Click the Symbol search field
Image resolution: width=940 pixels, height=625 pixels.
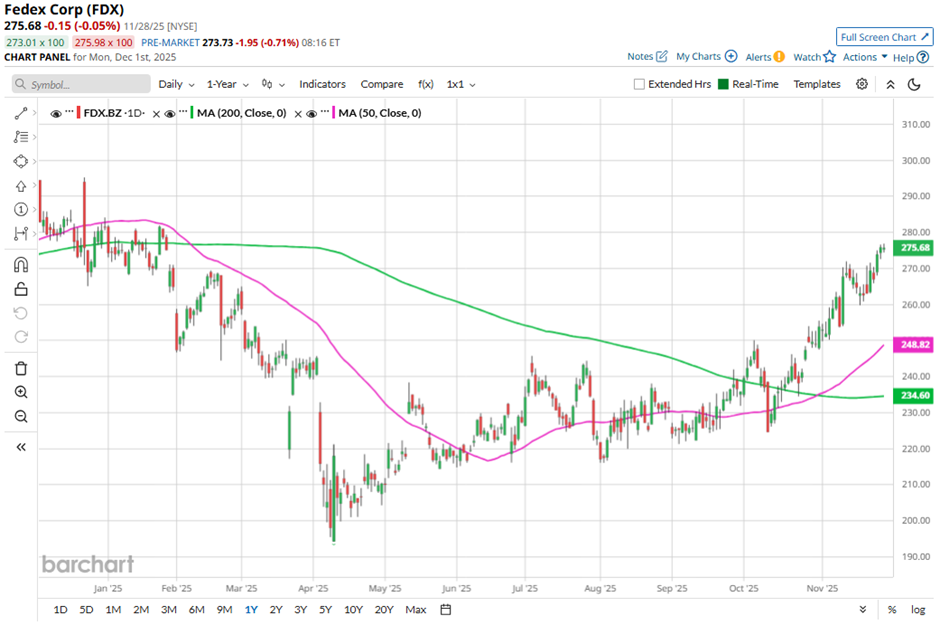81,85
